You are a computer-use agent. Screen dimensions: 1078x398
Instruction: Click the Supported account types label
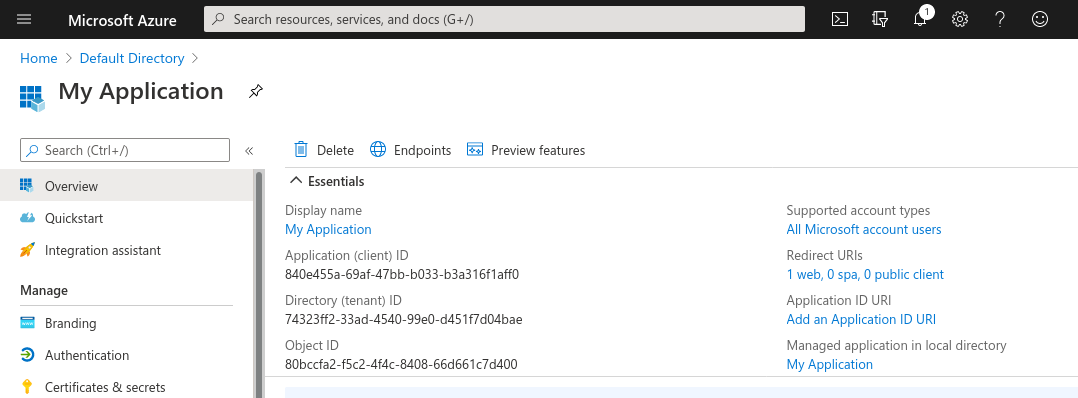coord(858,210)
